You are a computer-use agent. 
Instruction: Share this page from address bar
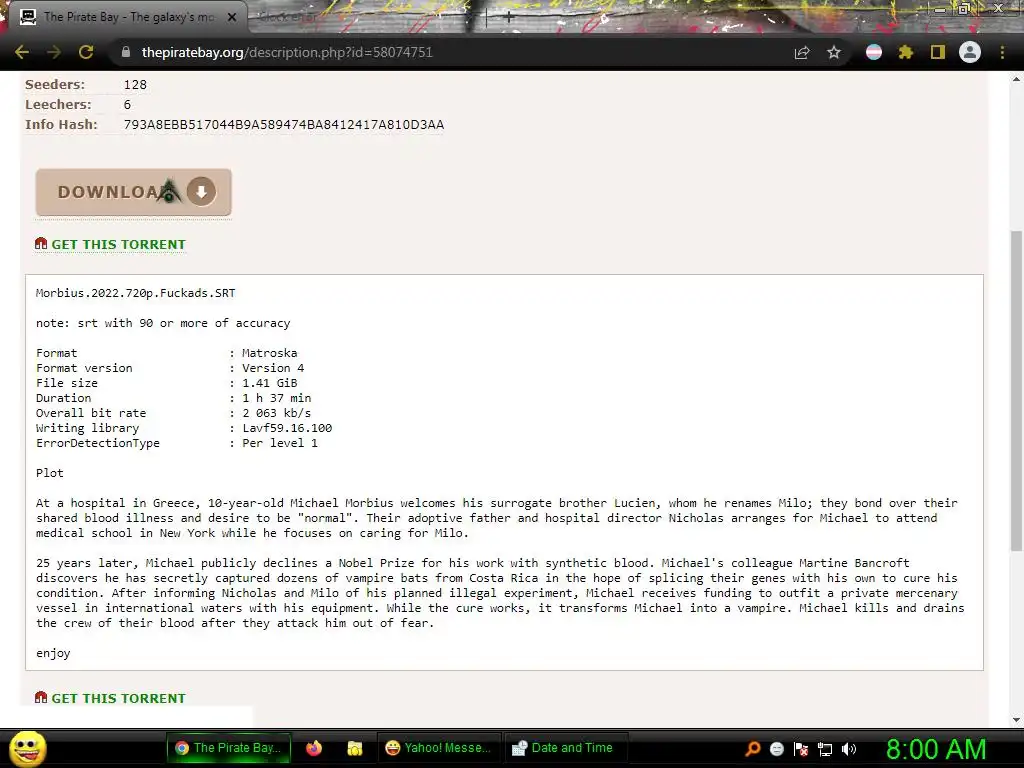[802, 52]
